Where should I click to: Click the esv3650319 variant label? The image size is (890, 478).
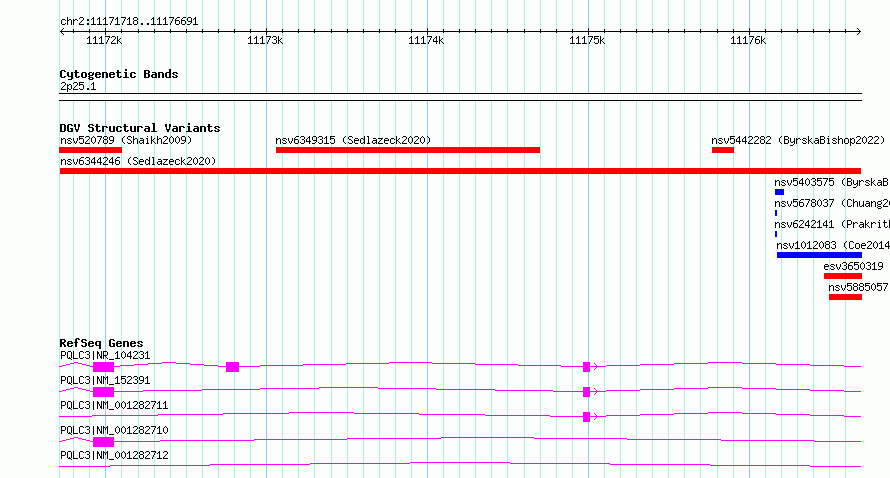[853, 266]
